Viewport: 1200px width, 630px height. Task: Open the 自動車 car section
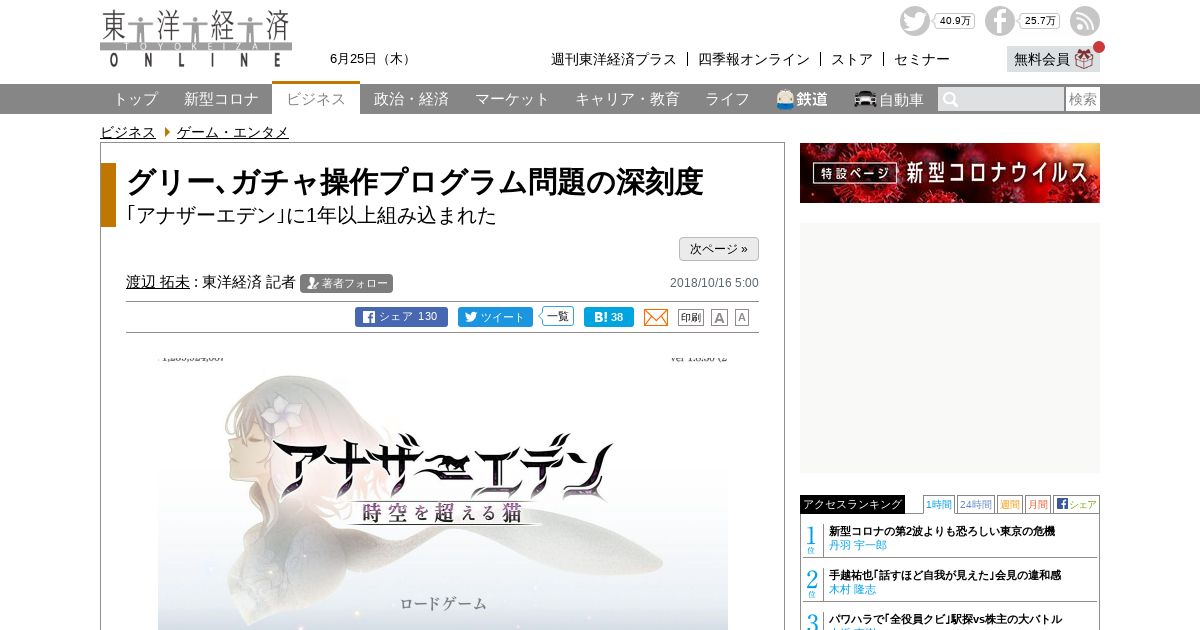point(889,99)
